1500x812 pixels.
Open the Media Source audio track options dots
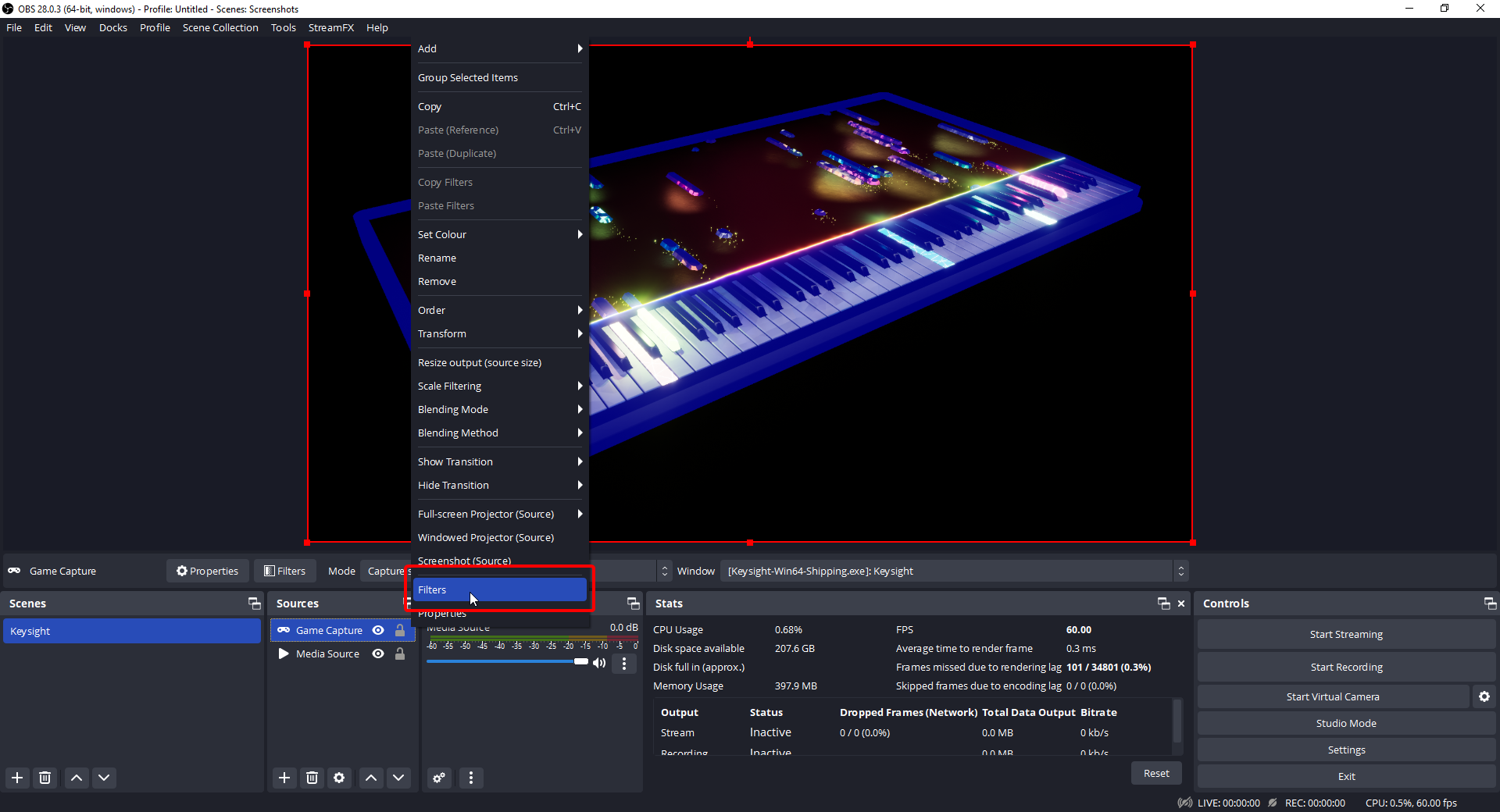pos(623,664)
